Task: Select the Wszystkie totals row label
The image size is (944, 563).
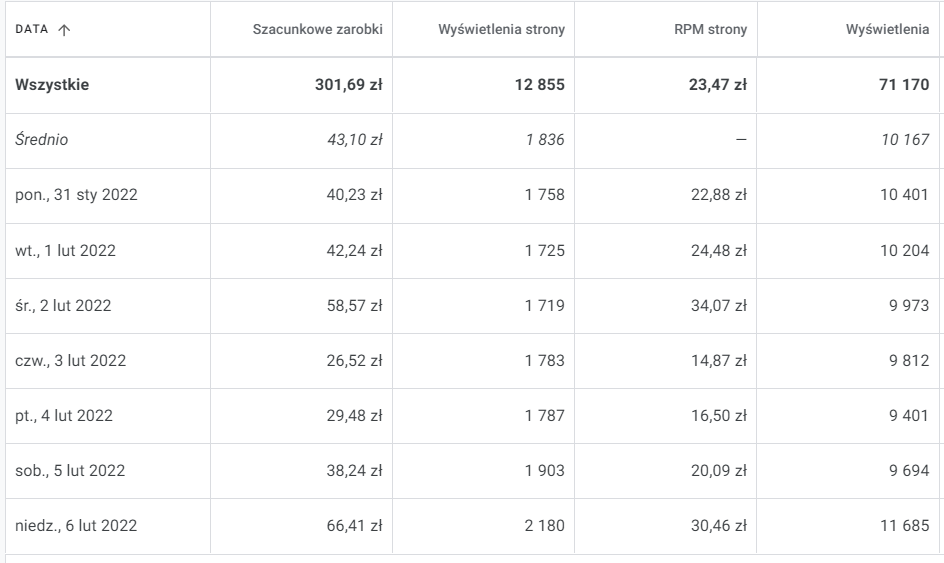Action: (x=52, y=85)
